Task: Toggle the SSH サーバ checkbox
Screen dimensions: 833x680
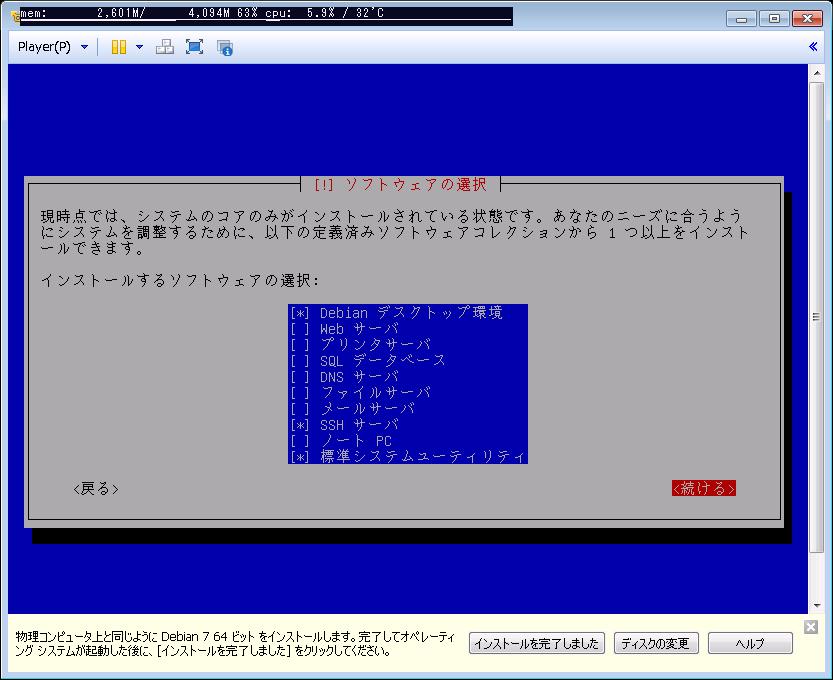Action: coord(300,425)
